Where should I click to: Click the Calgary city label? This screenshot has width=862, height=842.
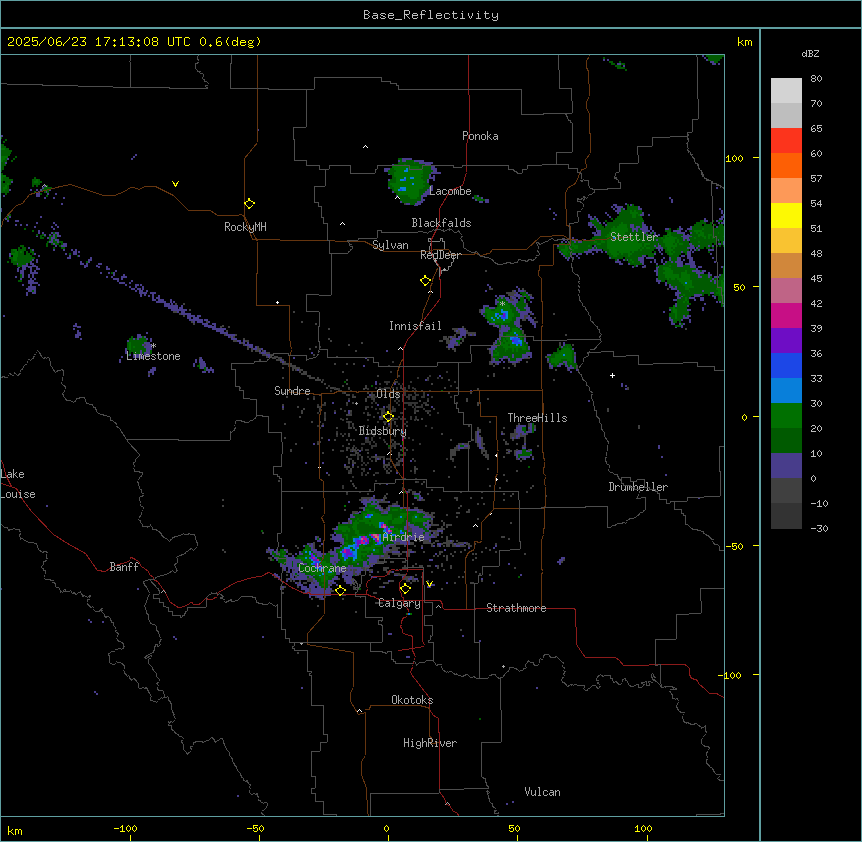[400, 603]
